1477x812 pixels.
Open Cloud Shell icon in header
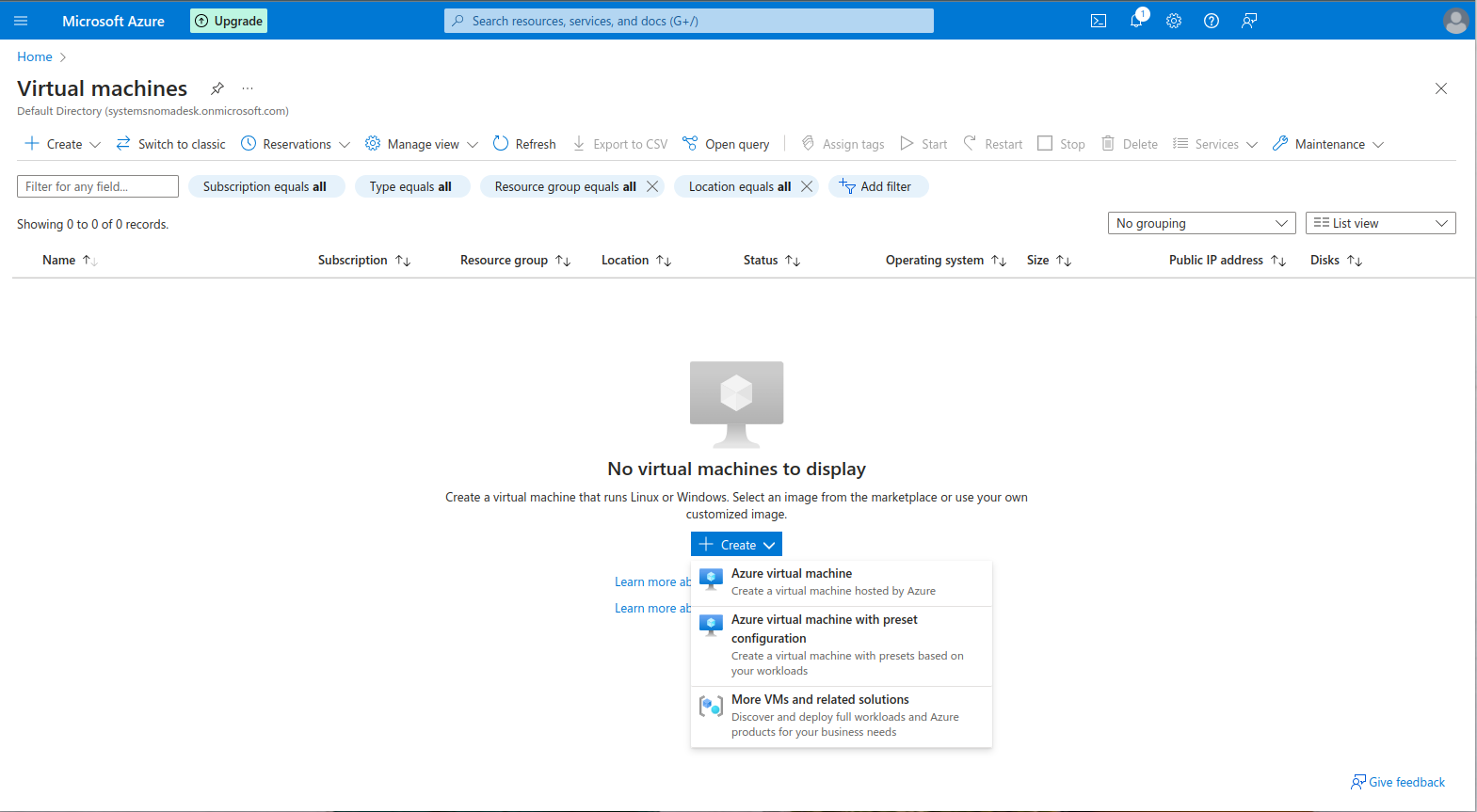[x=1099, y=21]
